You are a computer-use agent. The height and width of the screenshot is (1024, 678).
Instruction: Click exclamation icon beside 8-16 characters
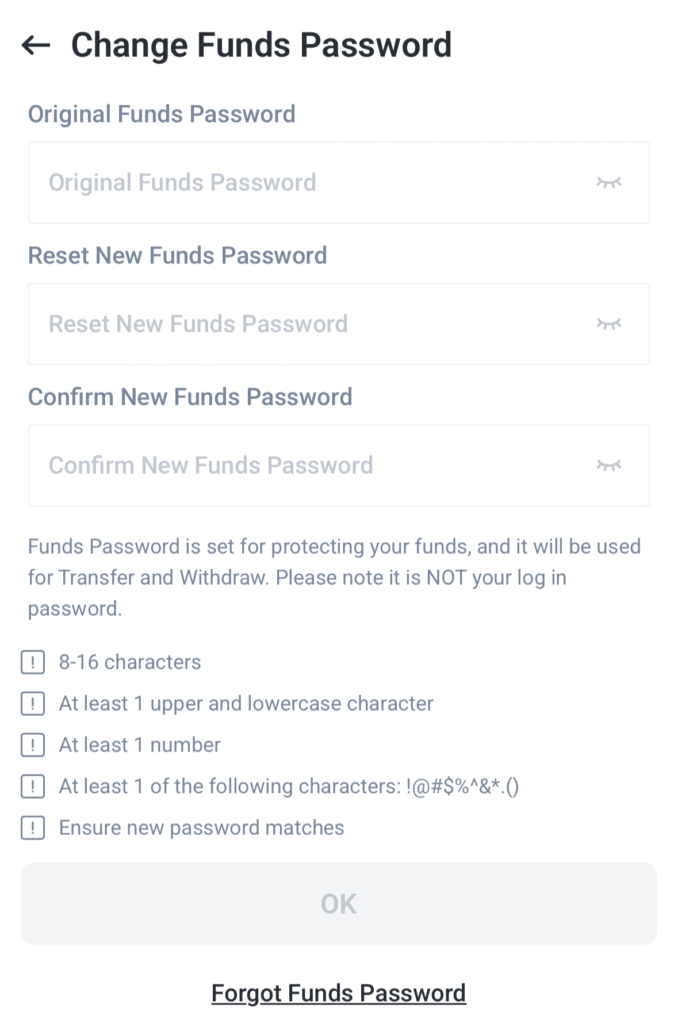pyautogui.click(x=33, y=662)
